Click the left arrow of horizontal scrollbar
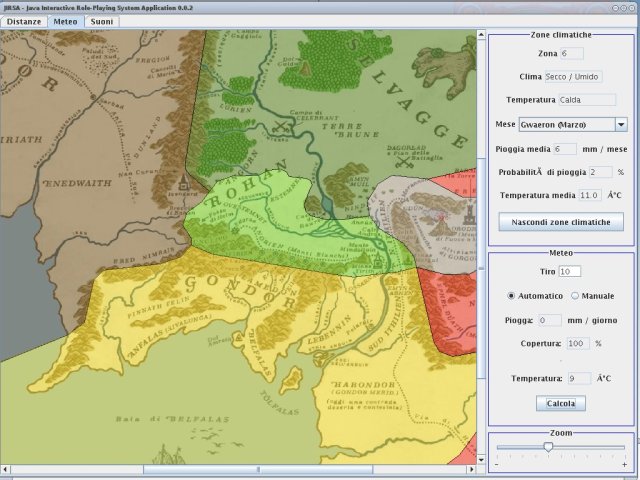This screenshot has width=640, height=480. click(x=5, y=469)
